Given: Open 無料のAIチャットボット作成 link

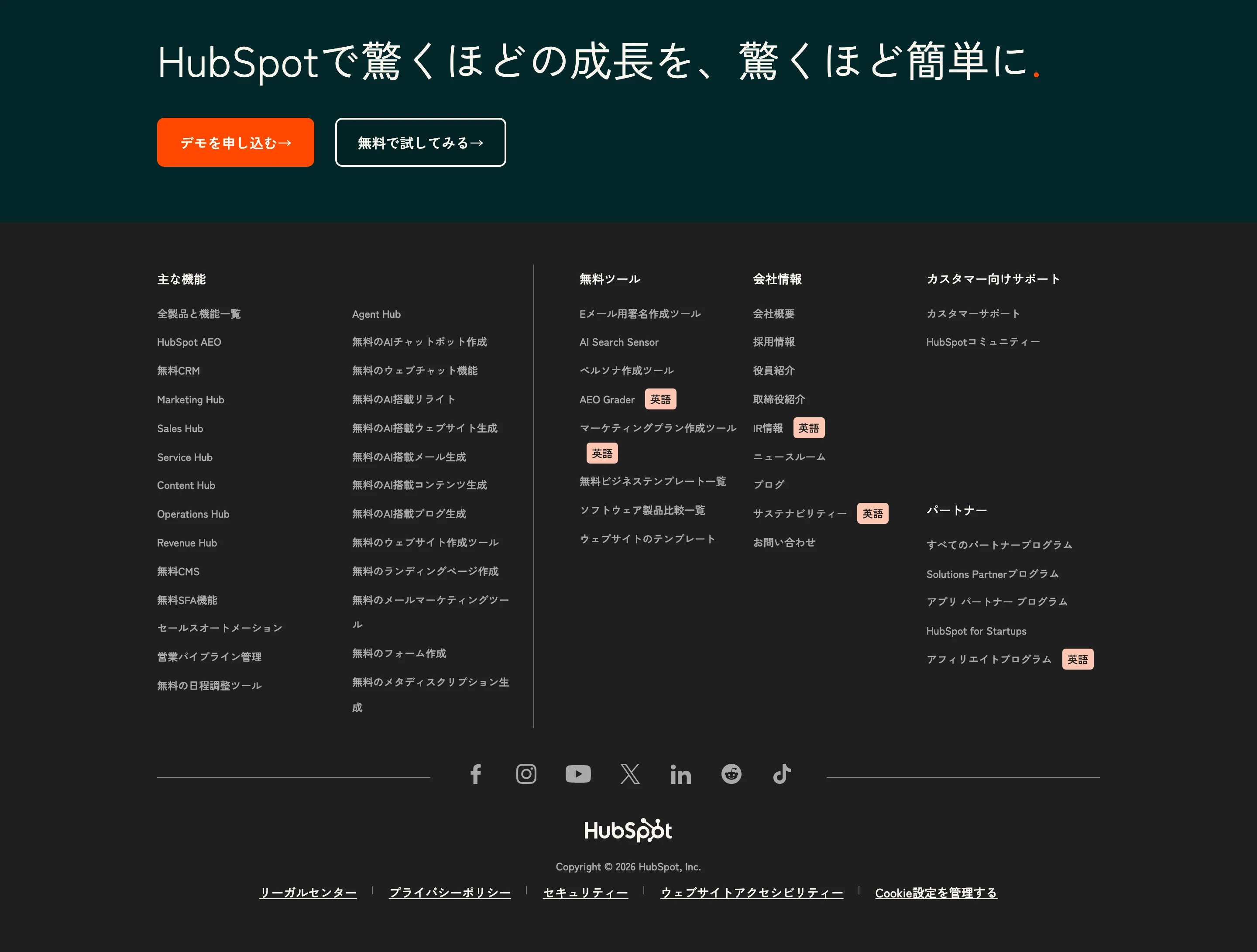Looking at the screenshot, I should 419,342.
